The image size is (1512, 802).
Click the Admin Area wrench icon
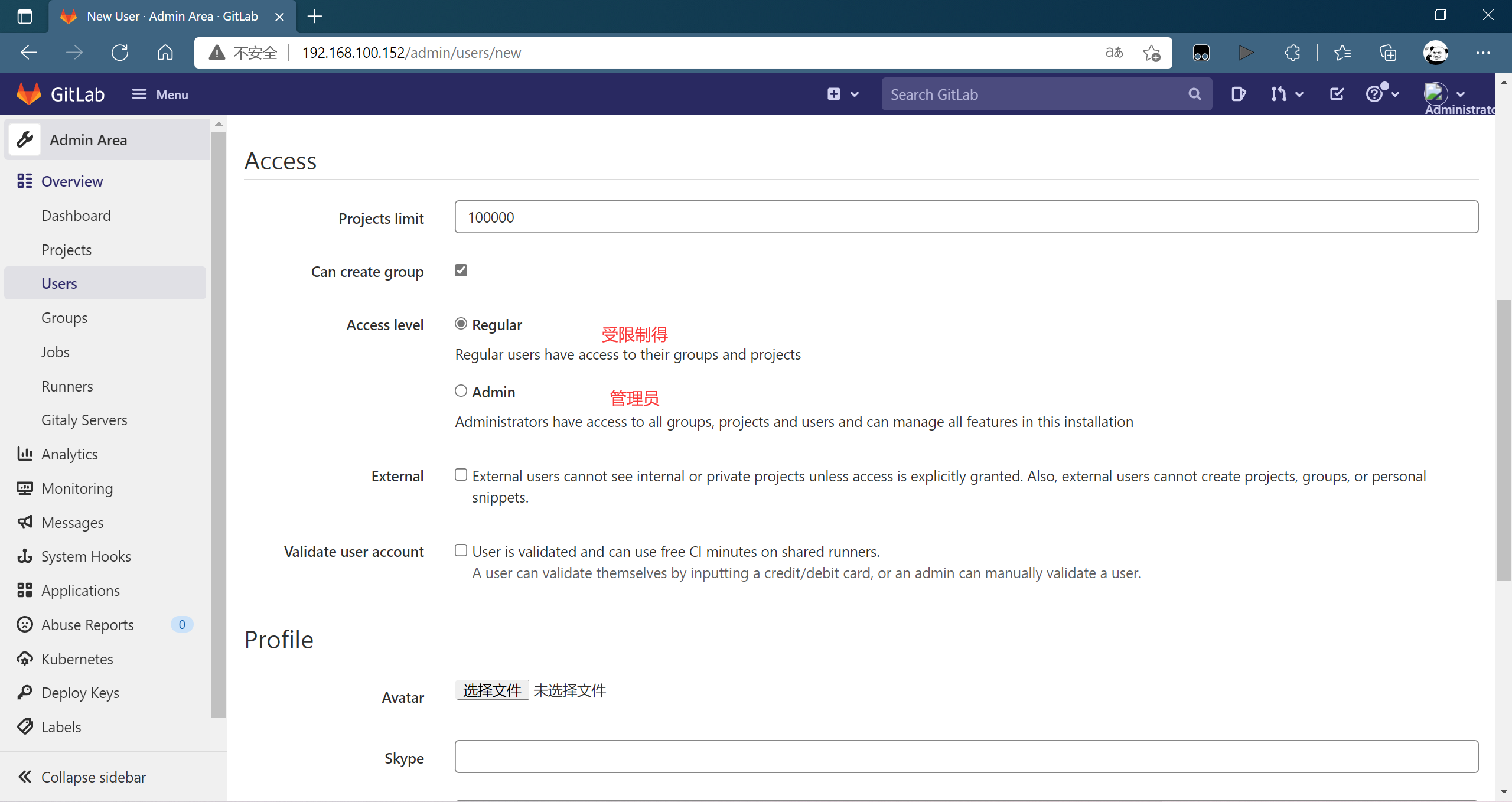[x=25, y=140]
